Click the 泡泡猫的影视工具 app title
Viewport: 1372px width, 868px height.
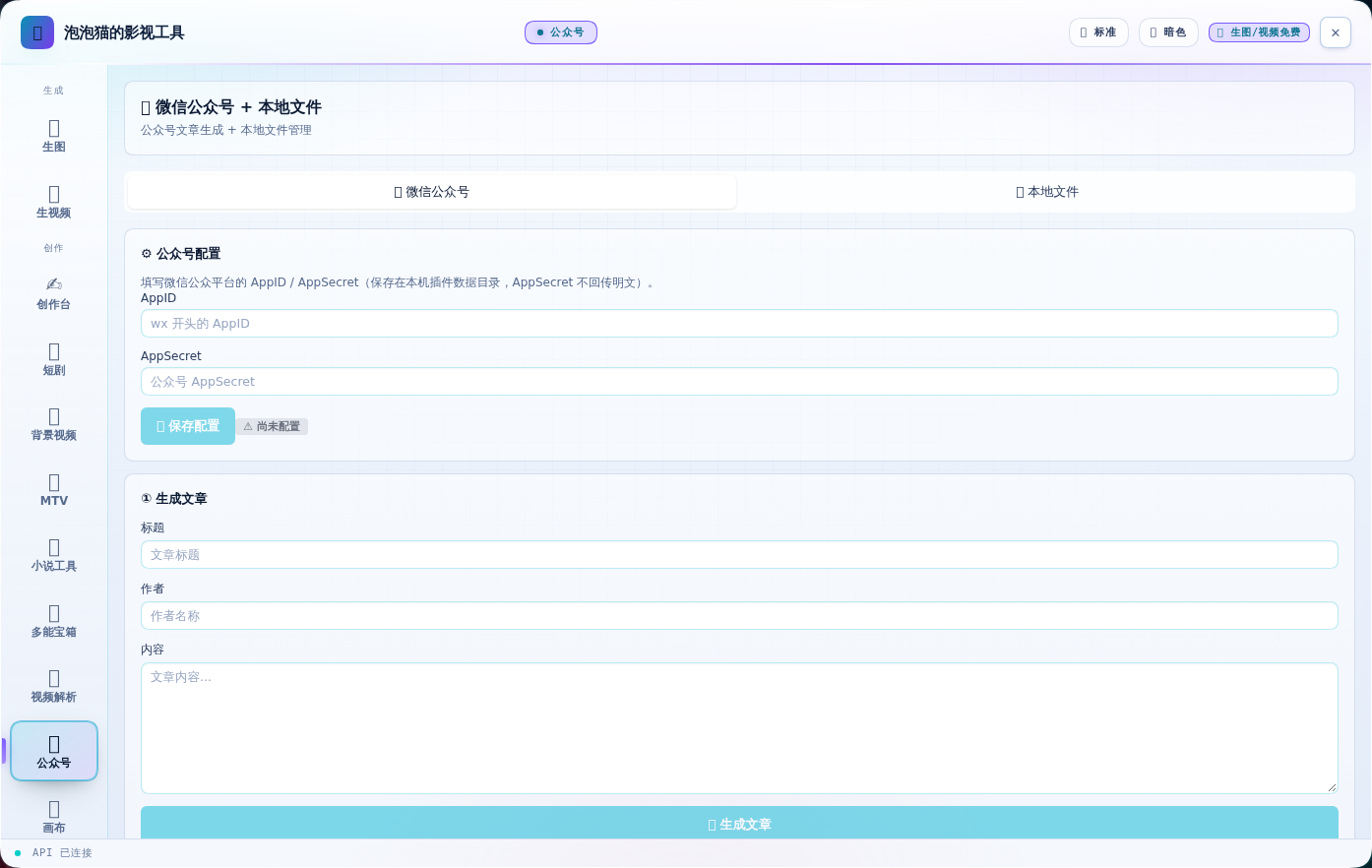coord(124,32)
